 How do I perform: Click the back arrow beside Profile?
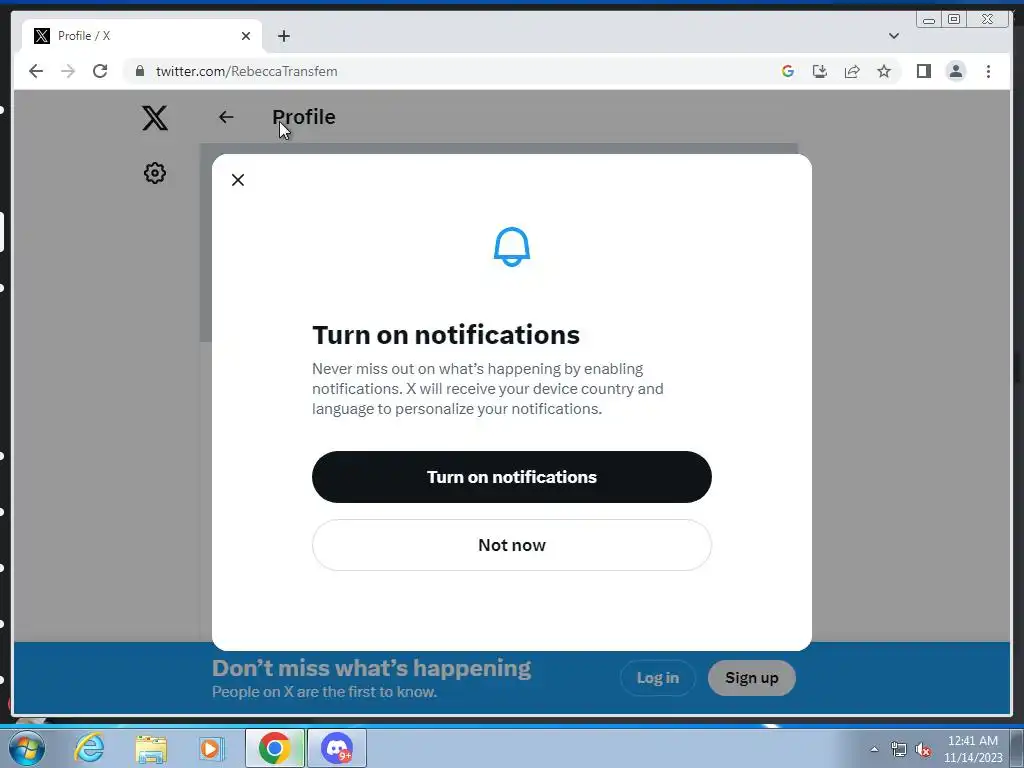coord(226,117)
